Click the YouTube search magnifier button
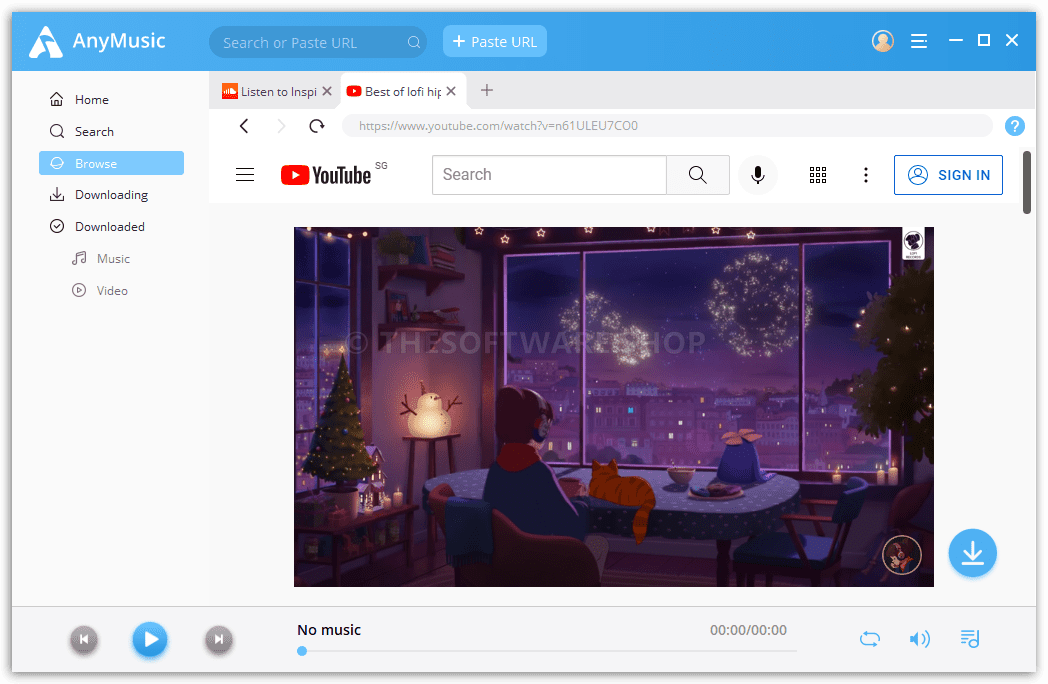The height and width of the screenshot is (684, 1048). pyautogui.click(x=698, y=175)
